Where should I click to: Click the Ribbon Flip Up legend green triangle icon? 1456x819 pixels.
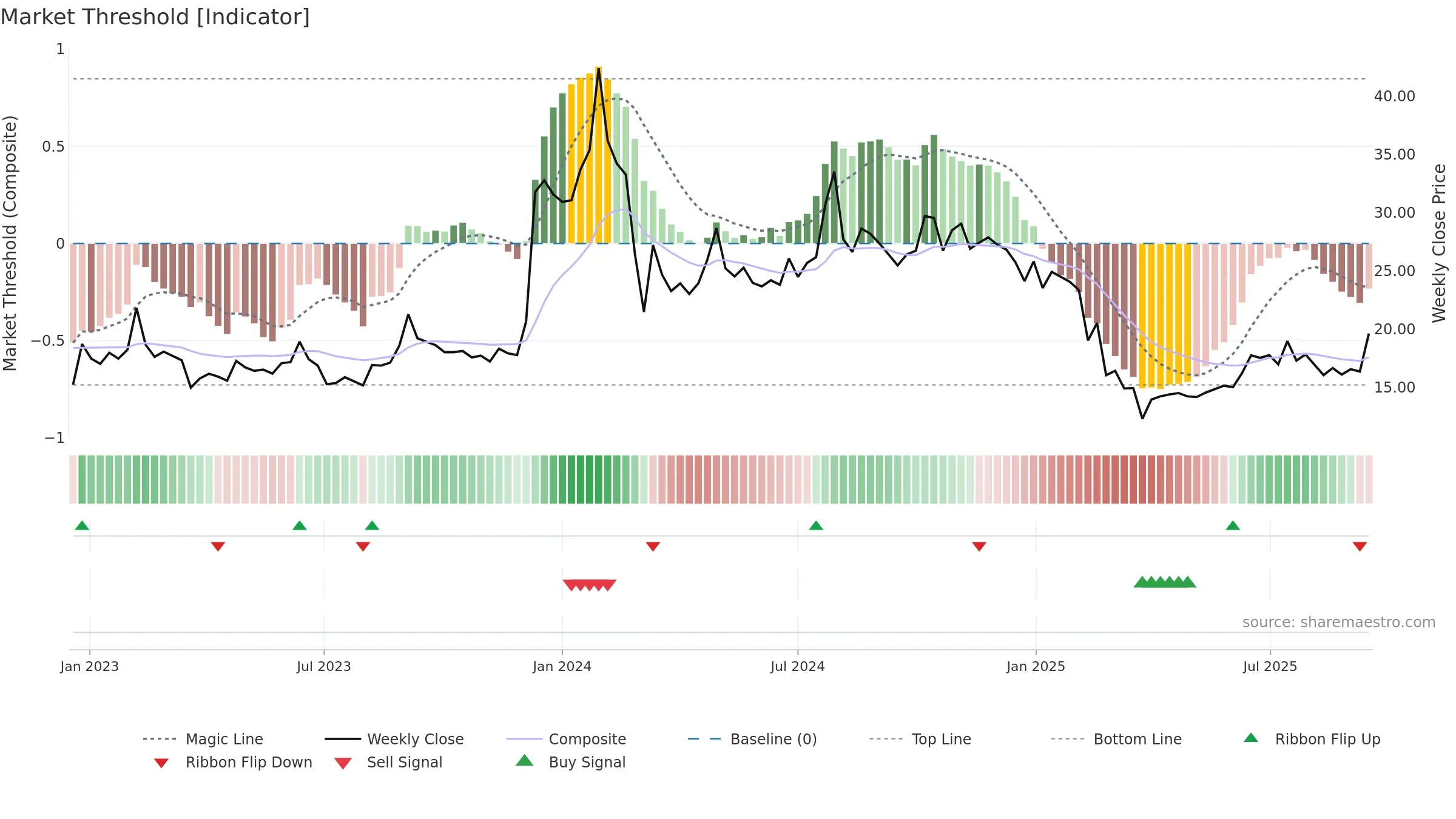1251,738
